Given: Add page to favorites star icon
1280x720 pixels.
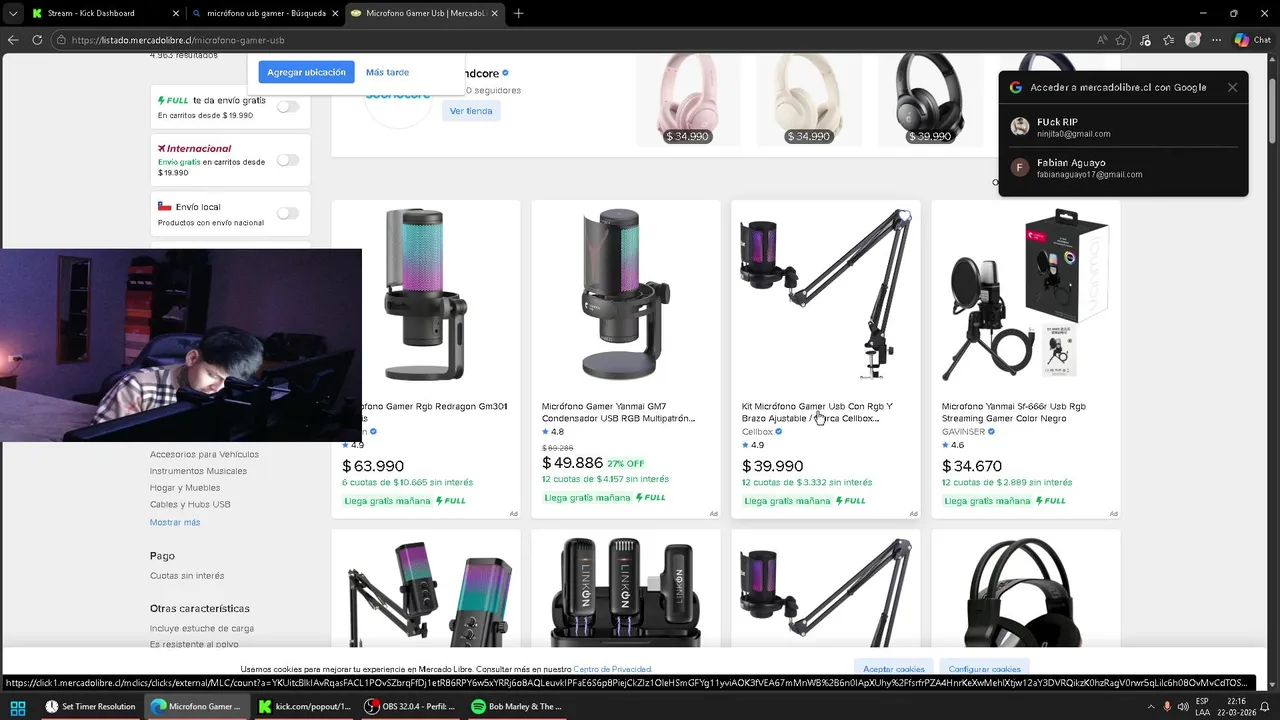Looking at the screenshot, I should click(1121, 40).
